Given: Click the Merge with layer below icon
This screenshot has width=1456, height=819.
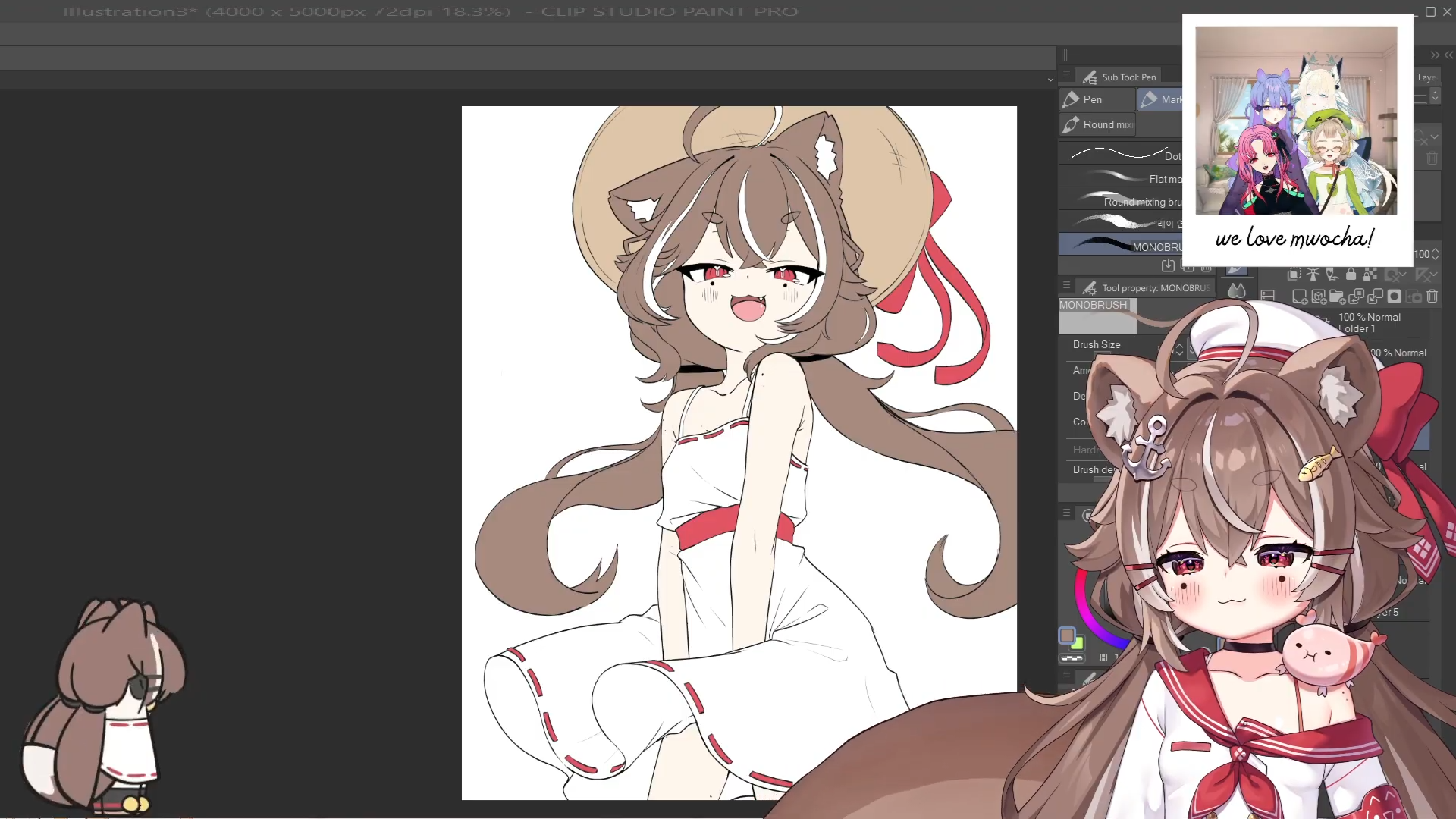Looking at the screenshot, I should [x=1375, y=297].
